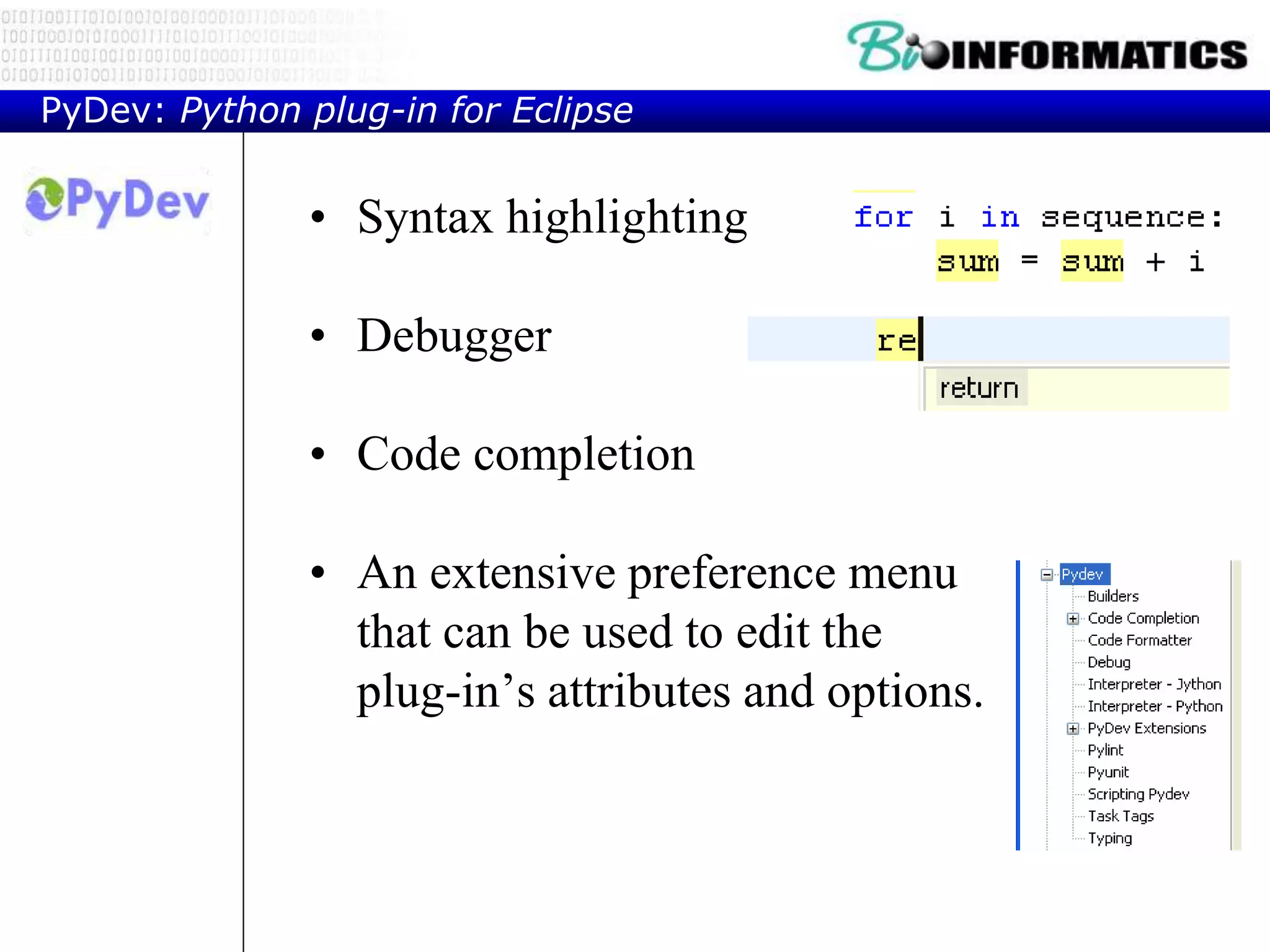Image resolution: width=1270 pixels, height=952 pixels.
Task: Select PyDev Extensions tree item
Action: tap(1147, 728)
